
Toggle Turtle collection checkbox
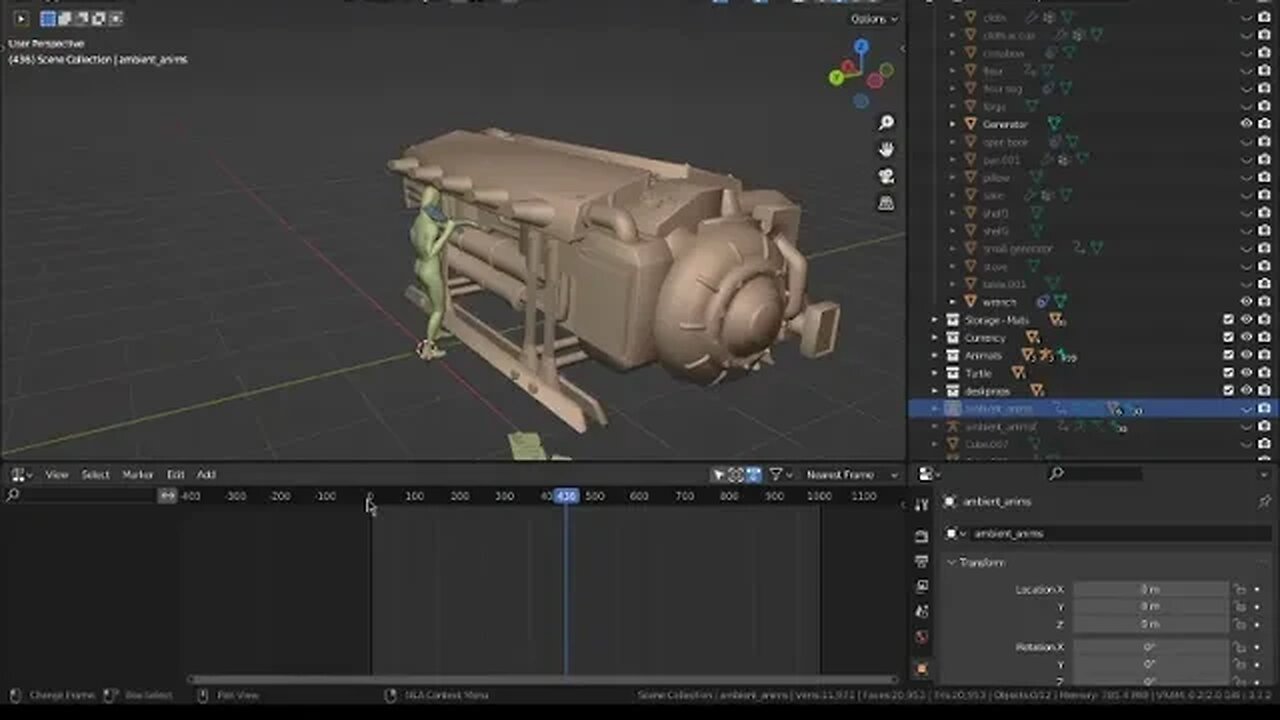coord(1229,373)
